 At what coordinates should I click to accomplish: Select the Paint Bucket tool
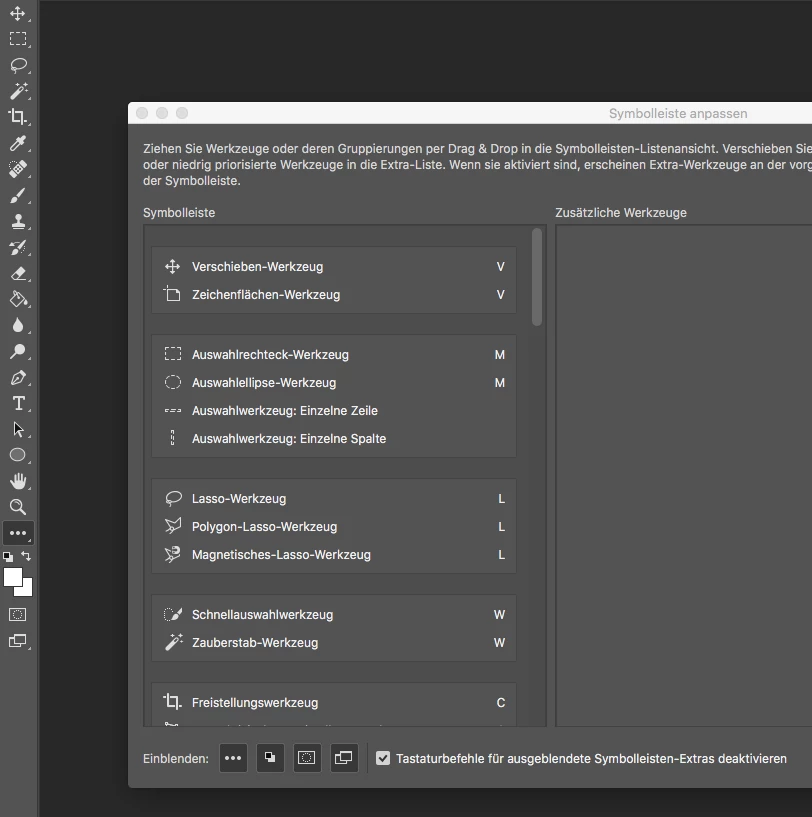pos(18,300)
